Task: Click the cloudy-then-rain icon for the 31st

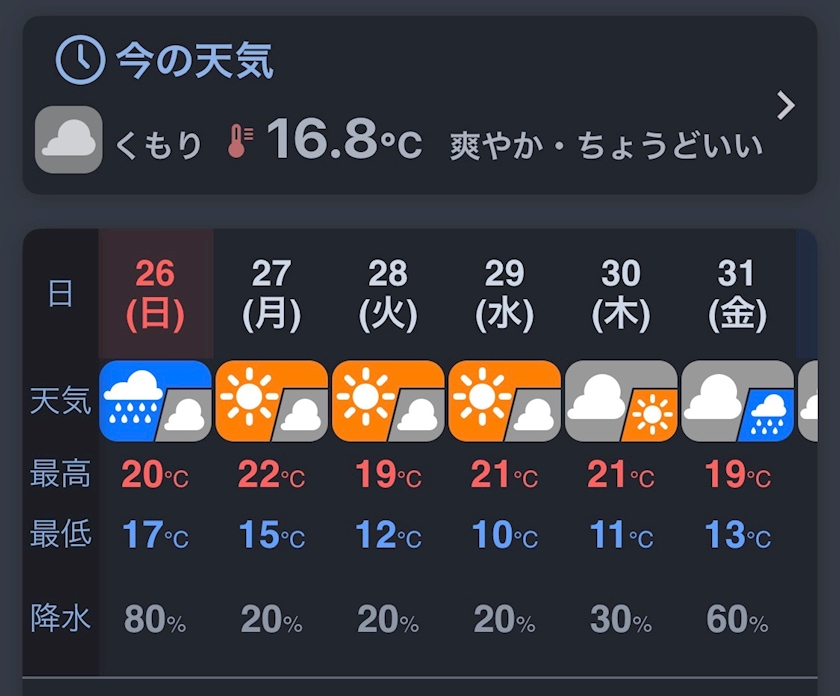Action: click(737, 401)
